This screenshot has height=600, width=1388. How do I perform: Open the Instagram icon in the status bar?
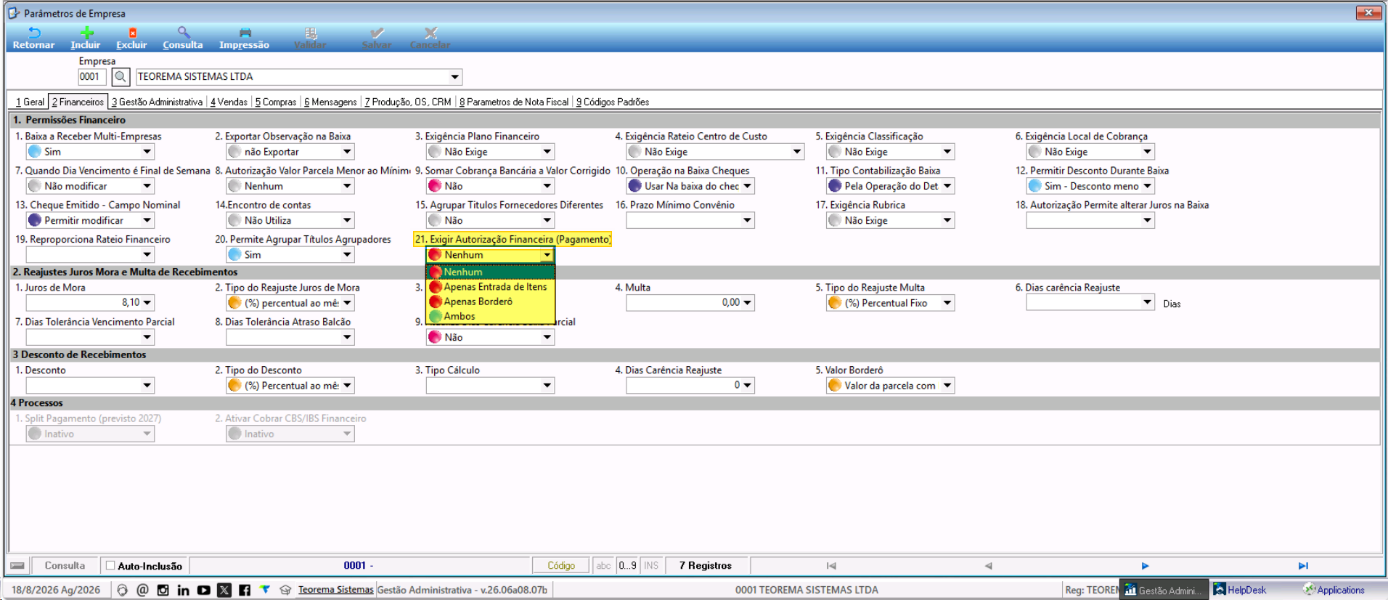163,590
